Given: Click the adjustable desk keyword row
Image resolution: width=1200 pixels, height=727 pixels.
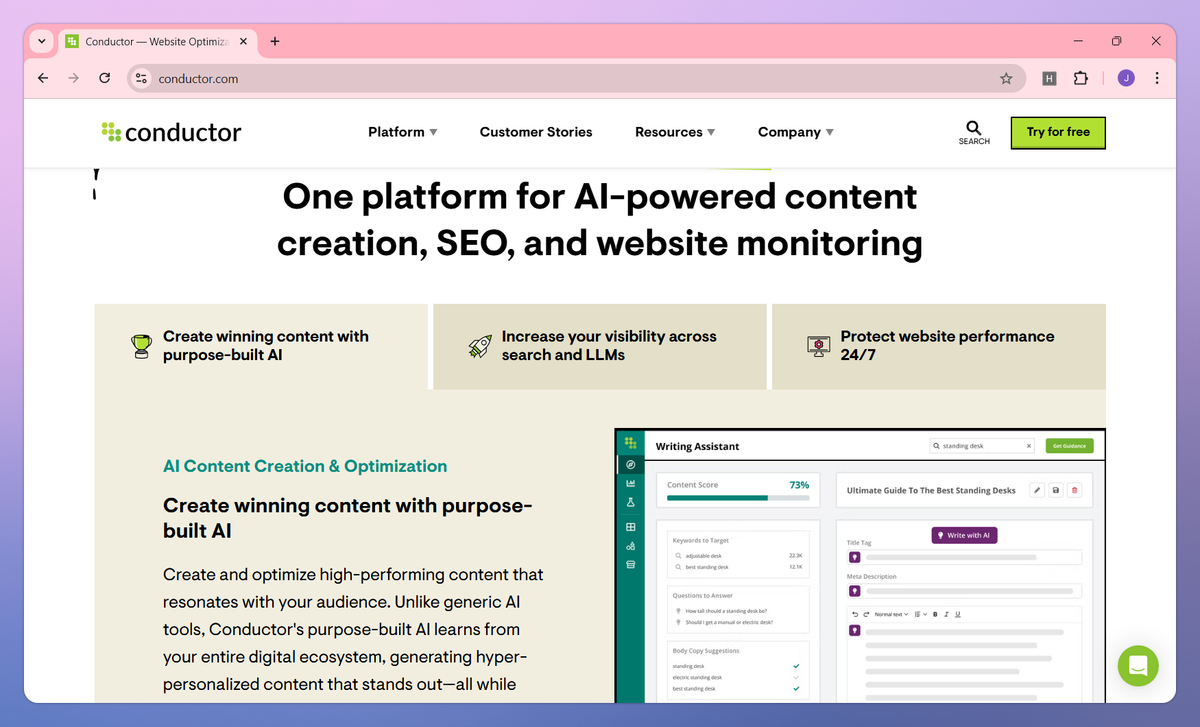Looking at the screenshot, I should (x=739, y=556).
